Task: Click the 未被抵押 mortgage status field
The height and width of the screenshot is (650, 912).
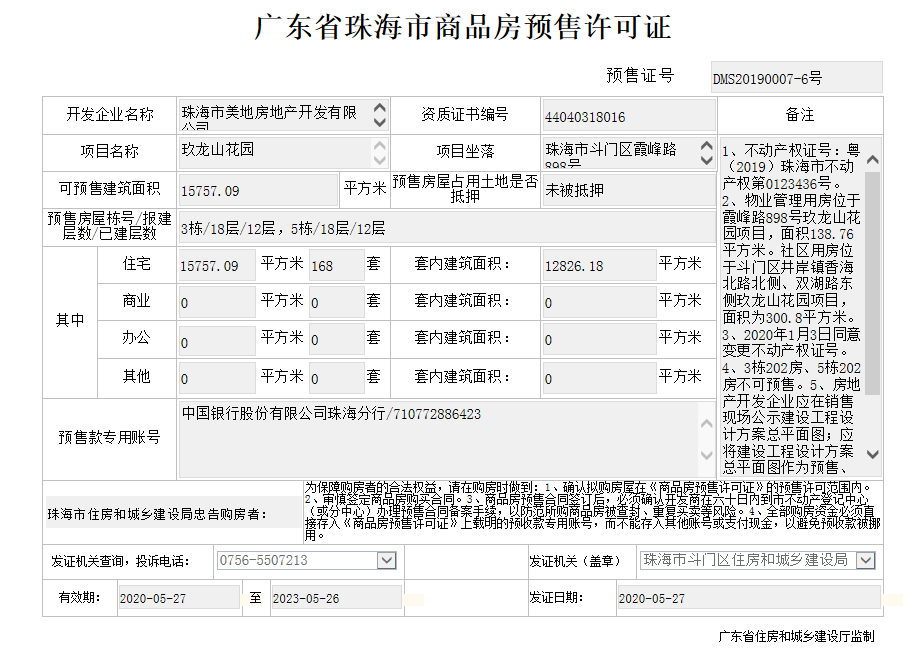Action: 627,190
